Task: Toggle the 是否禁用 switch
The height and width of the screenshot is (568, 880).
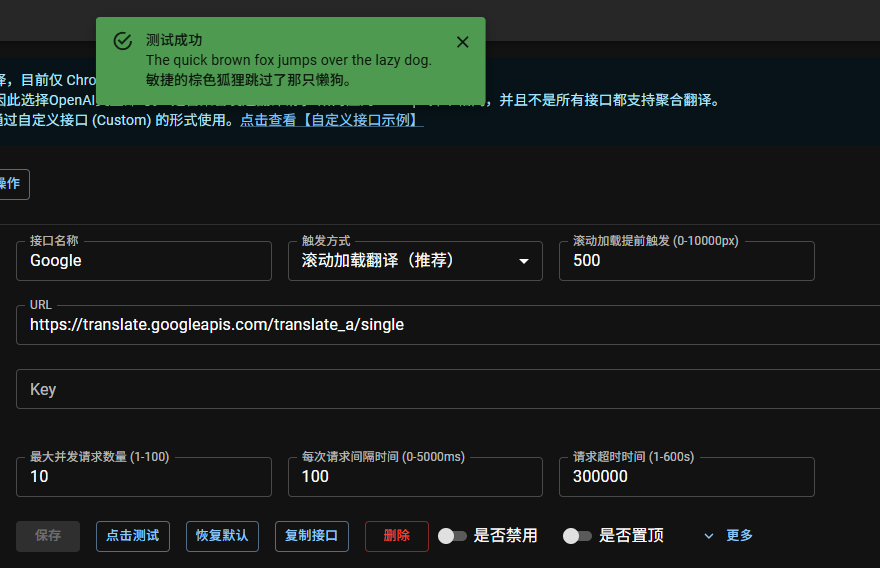Action: tap(452, 536)
